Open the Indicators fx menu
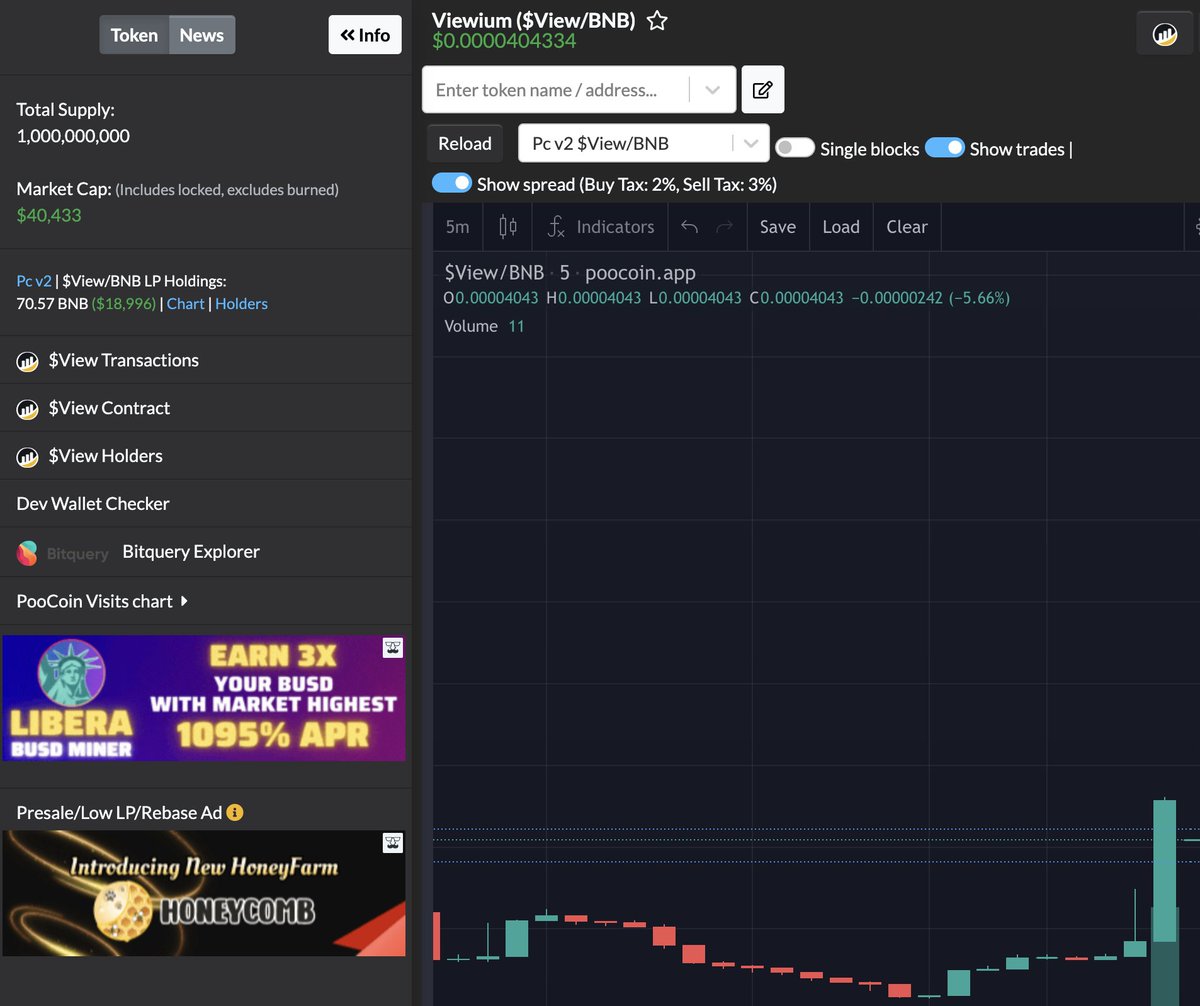 pos(600,227)
